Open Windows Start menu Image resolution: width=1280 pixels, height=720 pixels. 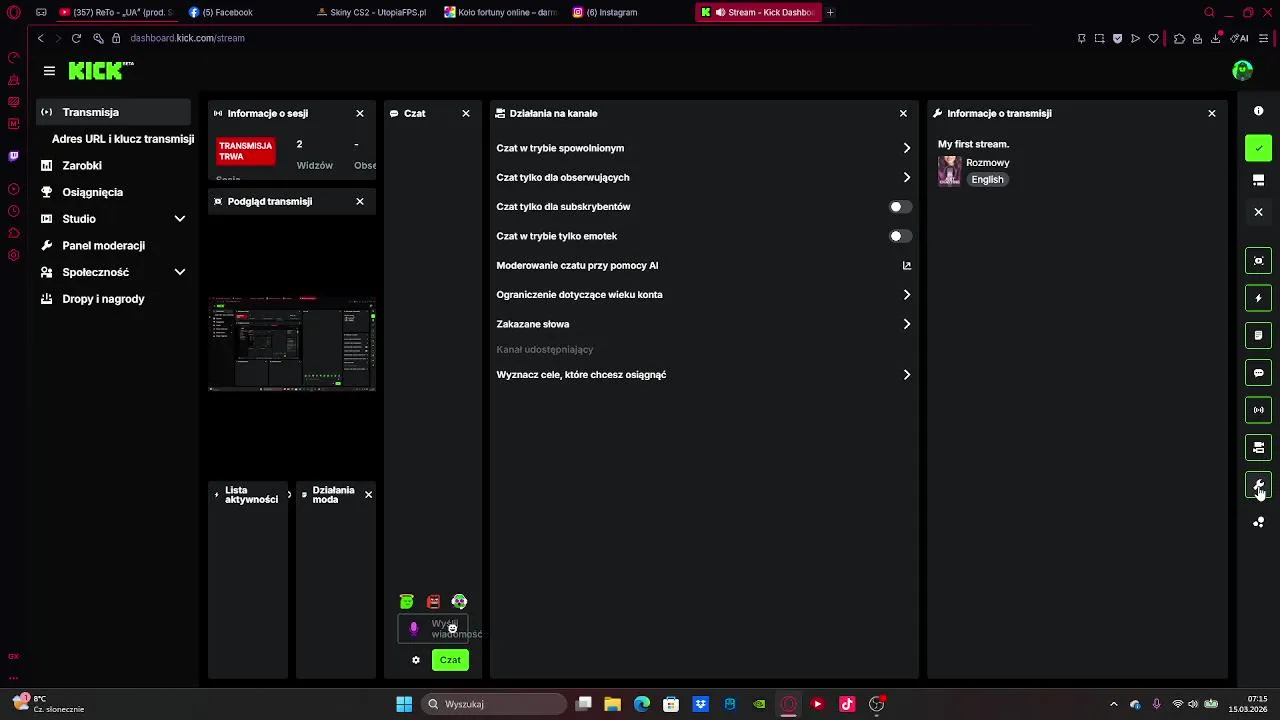[404, 704]
